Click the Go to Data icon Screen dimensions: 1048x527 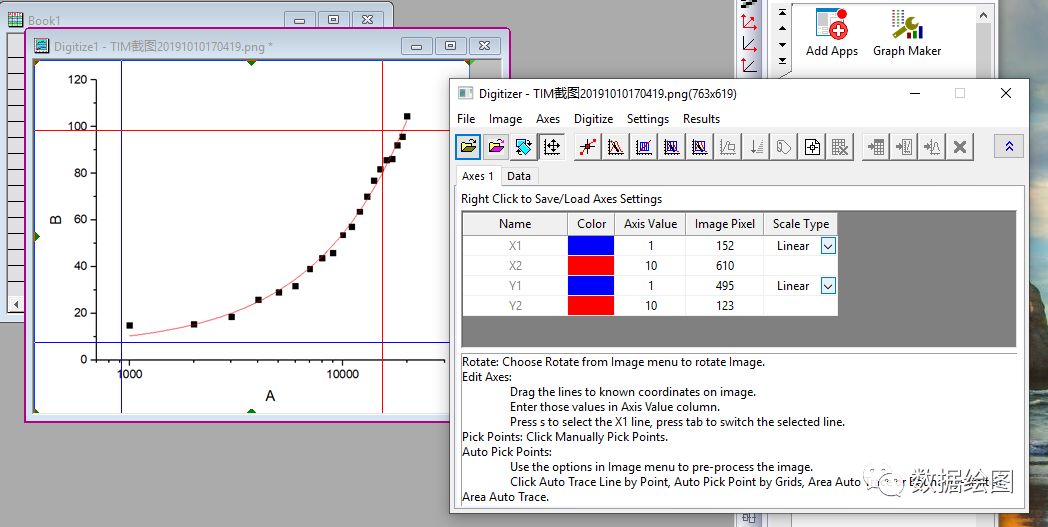click(875, 146)
